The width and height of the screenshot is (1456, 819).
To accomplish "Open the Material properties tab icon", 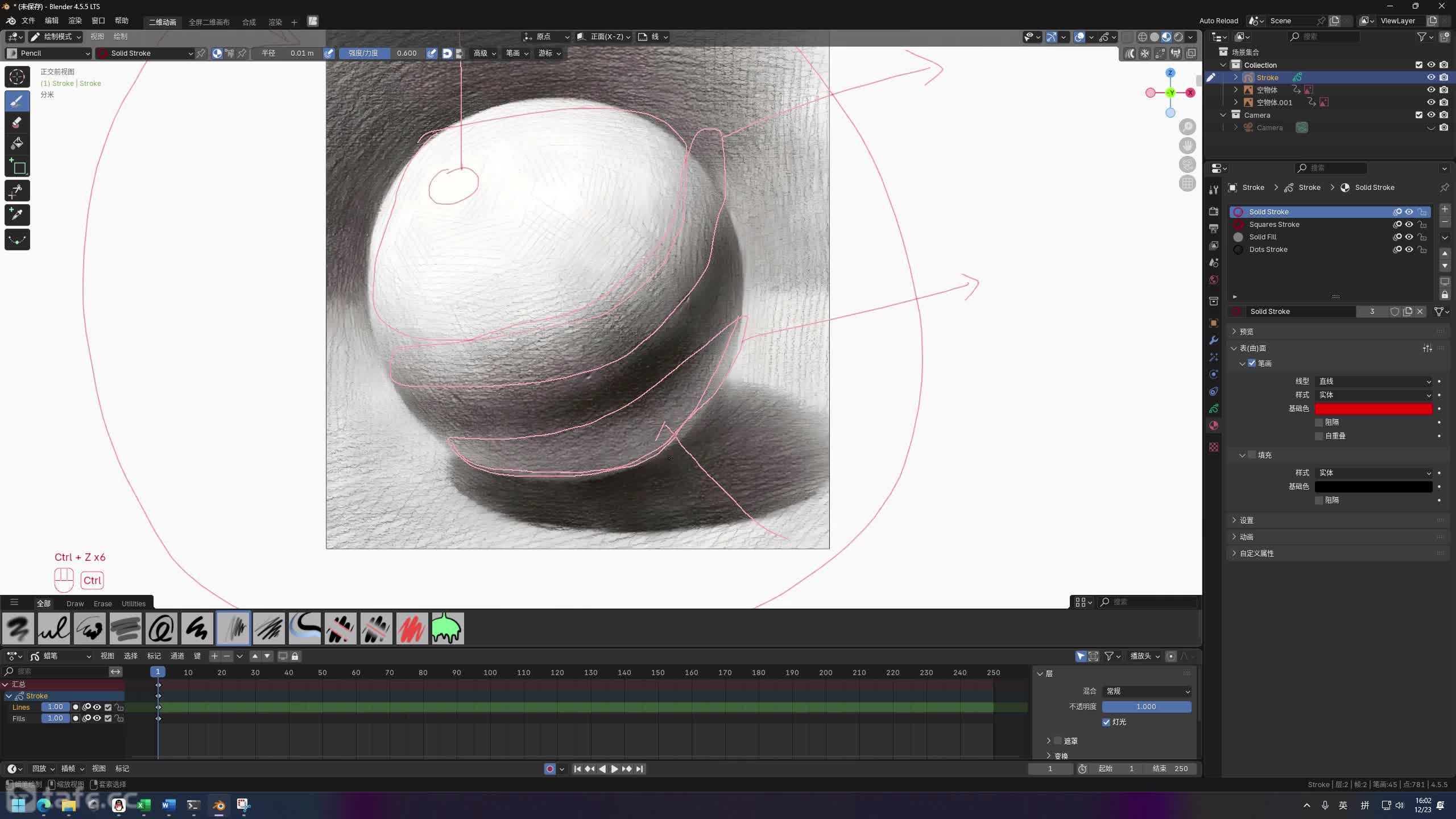I will click(x=1214, y=425).
